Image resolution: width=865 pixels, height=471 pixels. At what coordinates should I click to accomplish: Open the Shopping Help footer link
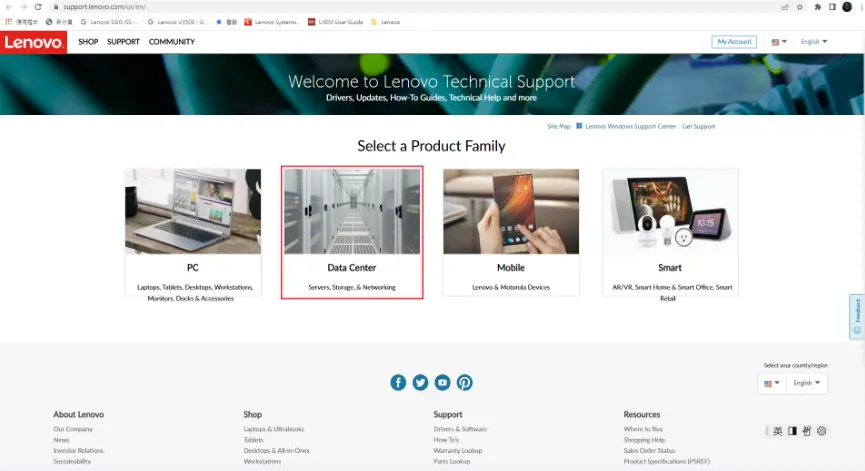[644, 440]
